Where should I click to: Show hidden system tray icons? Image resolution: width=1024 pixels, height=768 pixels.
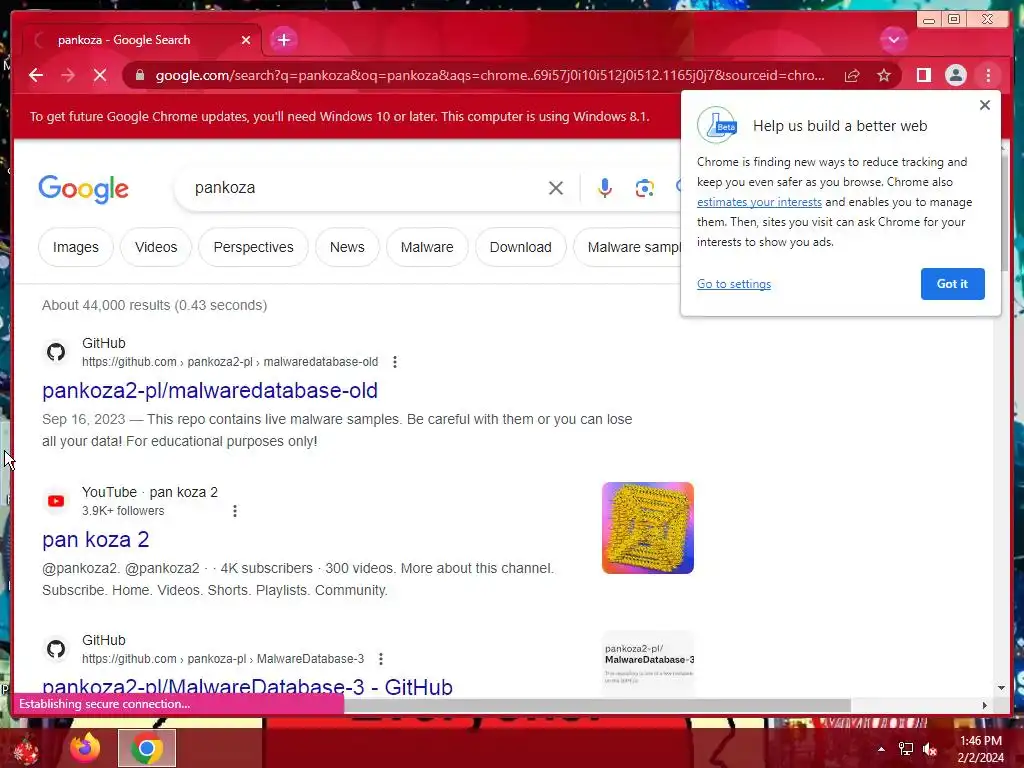(x=882, y=749)
